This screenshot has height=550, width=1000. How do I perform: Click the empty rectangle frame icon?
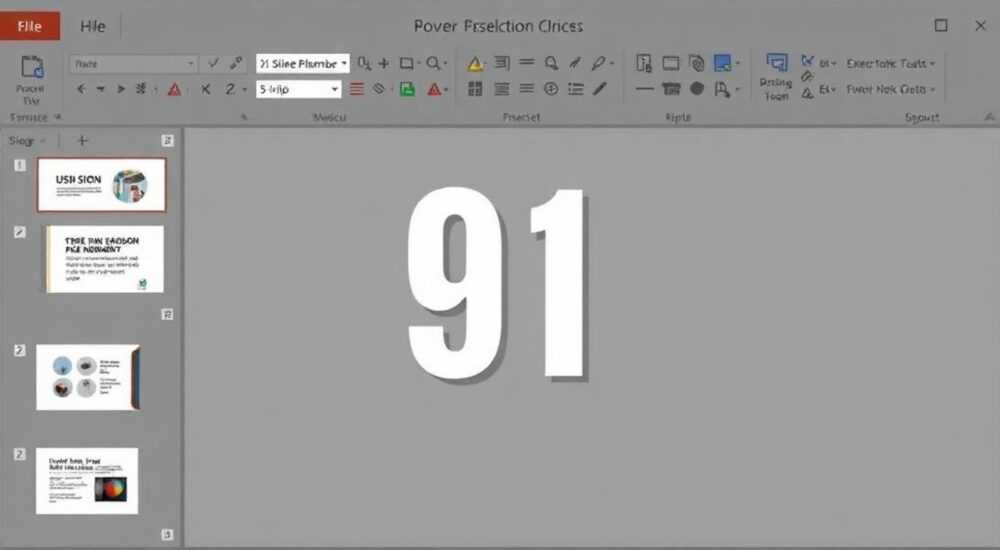[671, 63]
